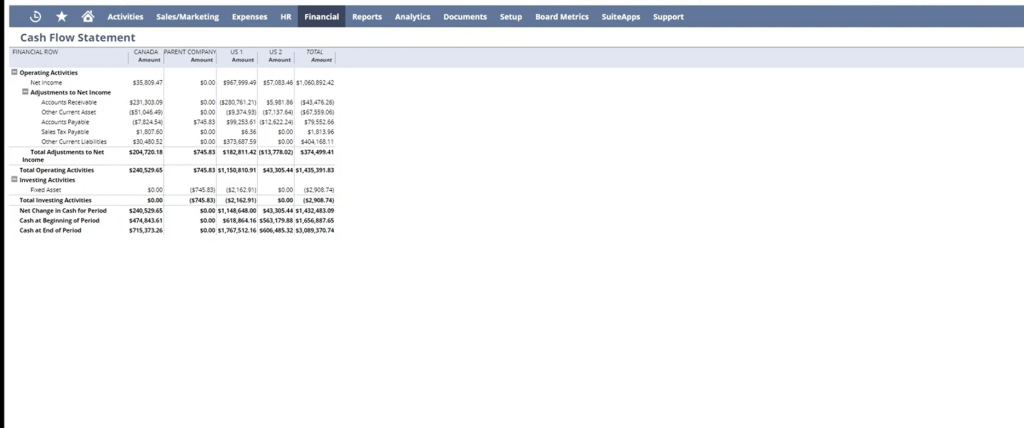Open Canada Other Current Asset amount ($51,046.49)

click(x=146, y=112)
